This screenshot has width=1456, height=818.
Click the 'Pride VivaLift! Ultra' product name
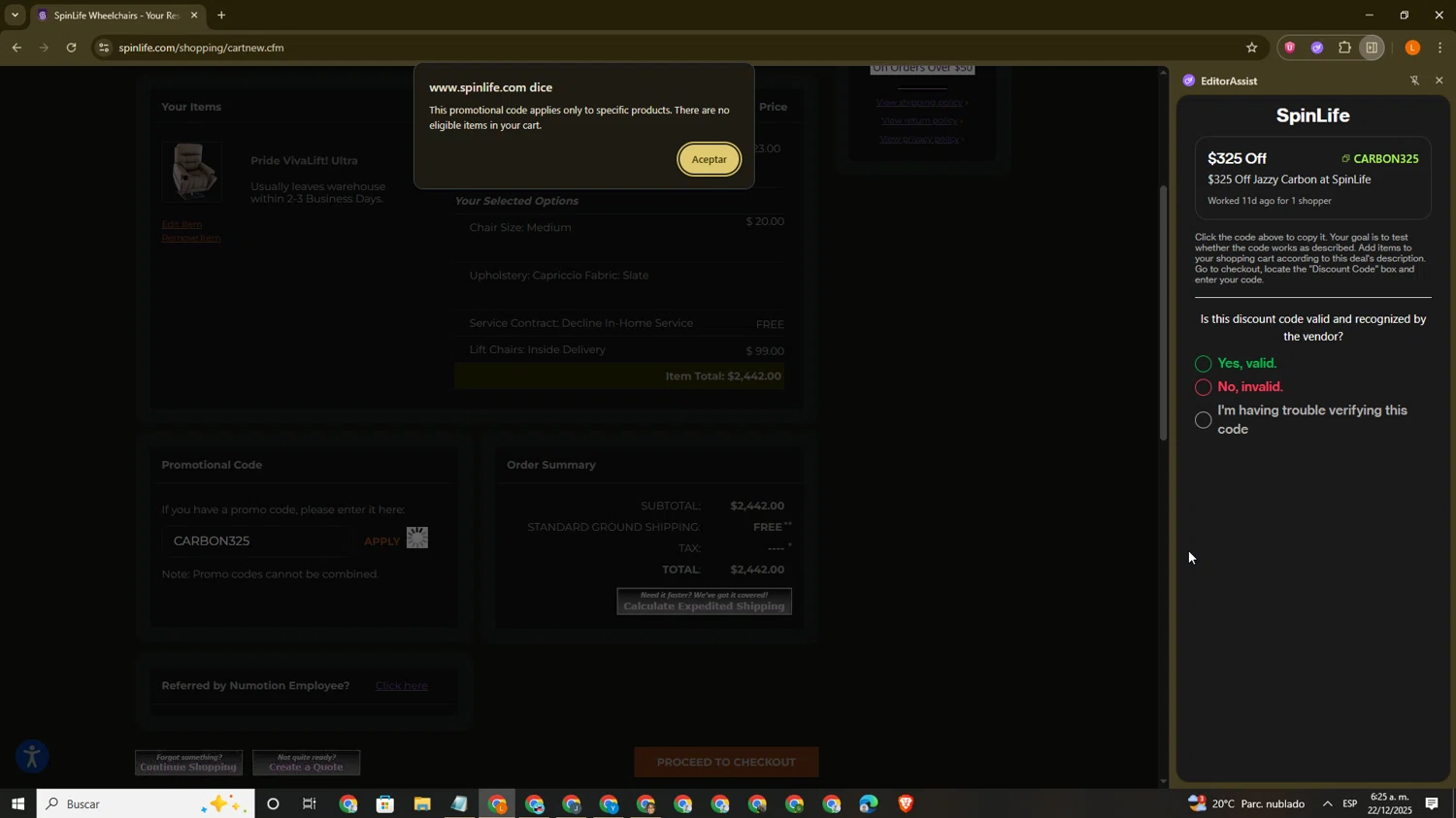[304, 161]
